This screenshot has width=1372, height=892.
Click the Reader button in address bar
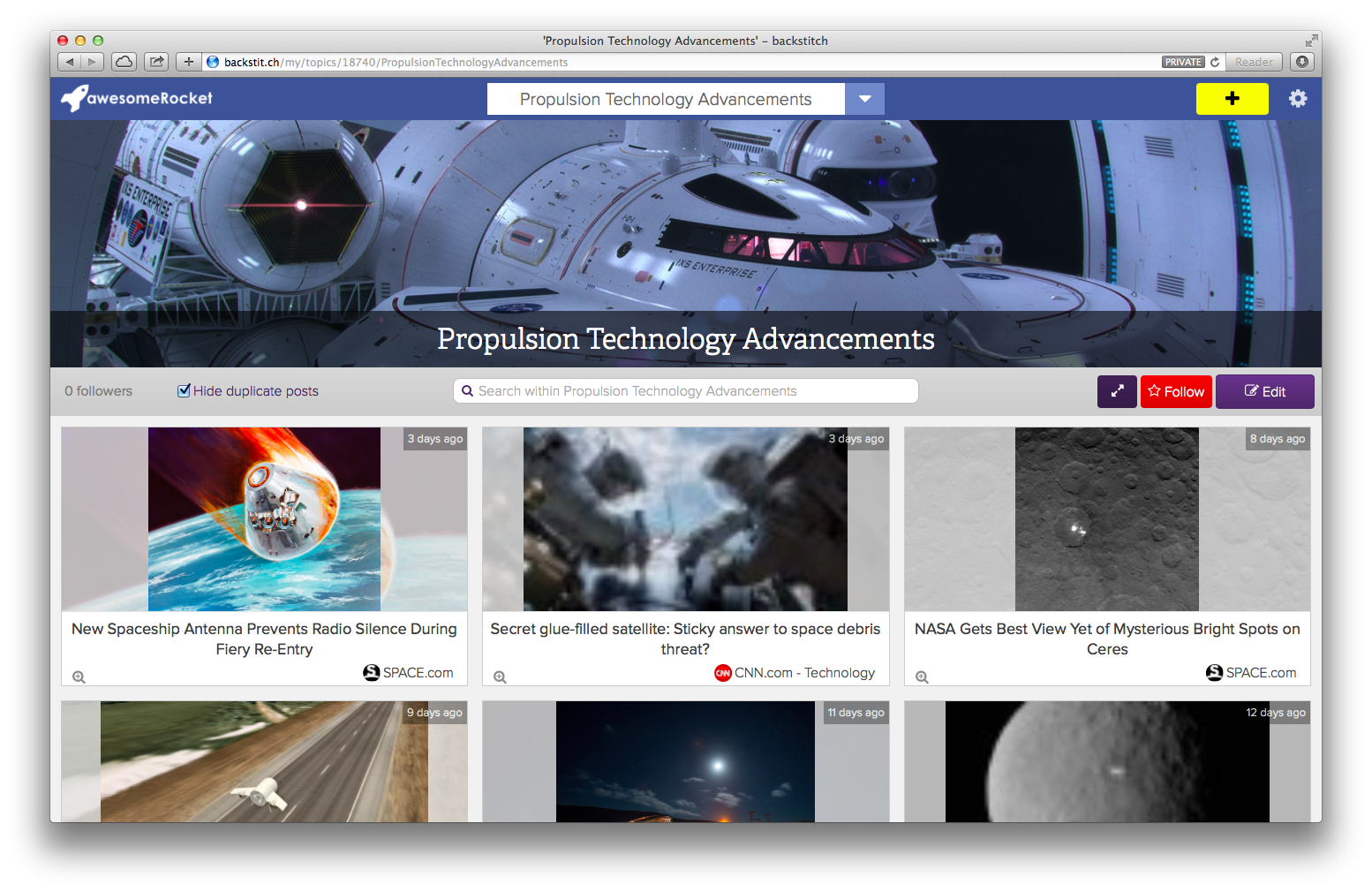1254,62
